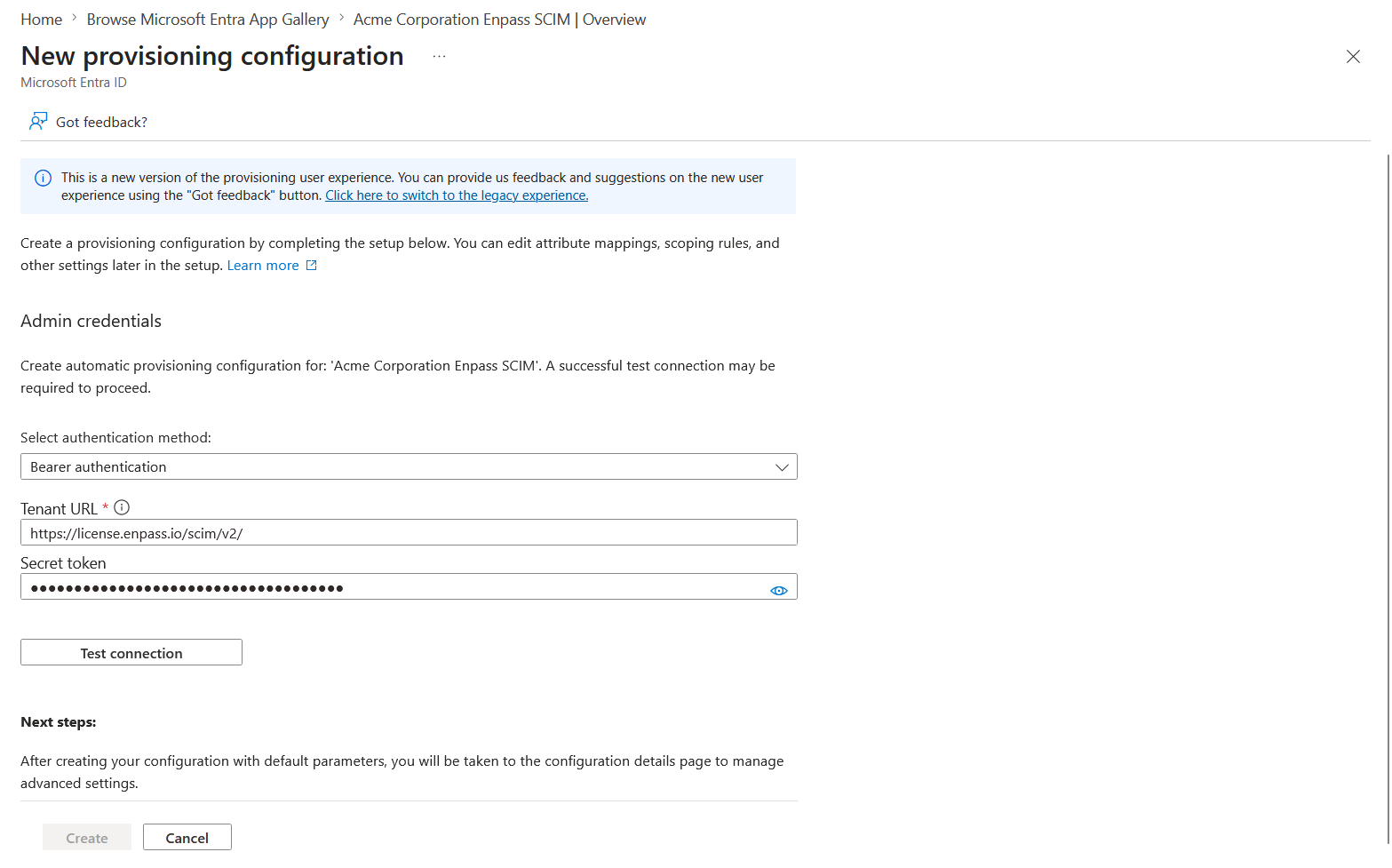Click the Microsoft Entra ID subtitle

coord(74,83)
